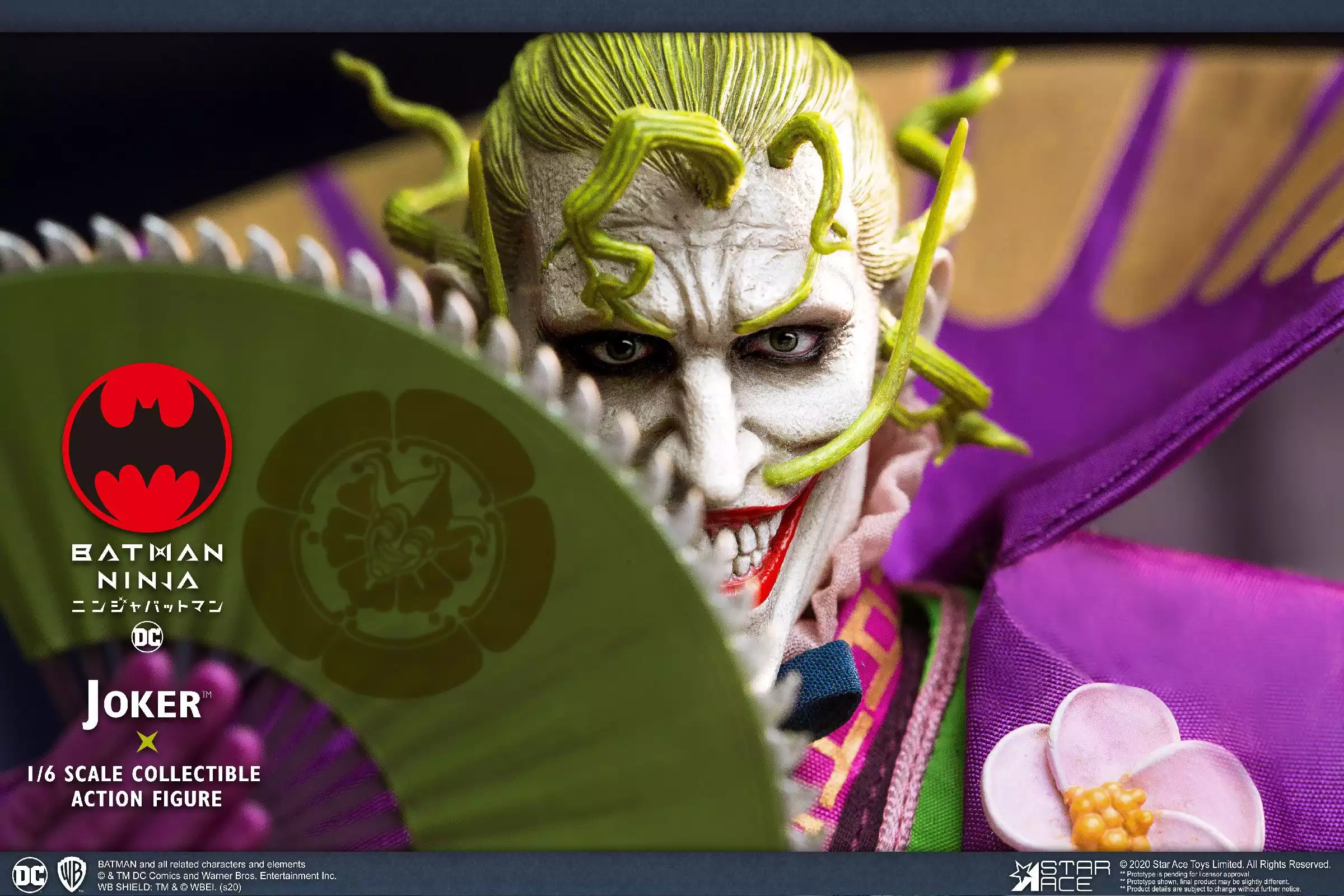1344x896 pixels.
Task: Click the 'BATMAN NINJA' title text
Action: pyautogui.click(x=147, y=566)
